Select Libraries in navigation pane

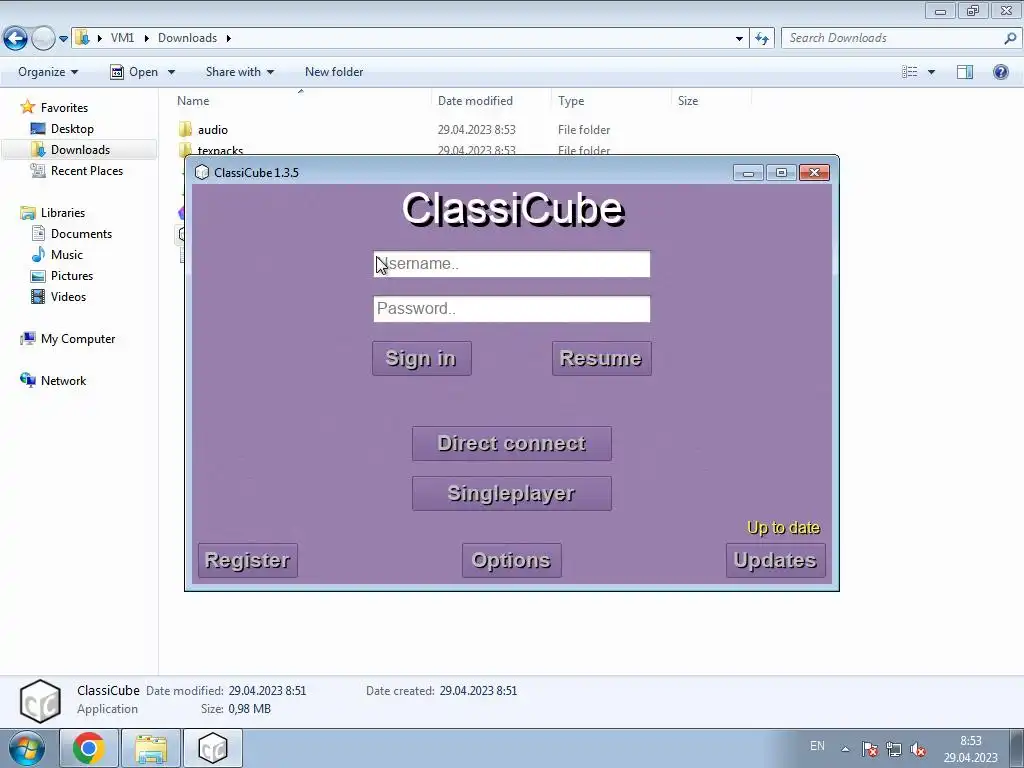pos(63,213)
